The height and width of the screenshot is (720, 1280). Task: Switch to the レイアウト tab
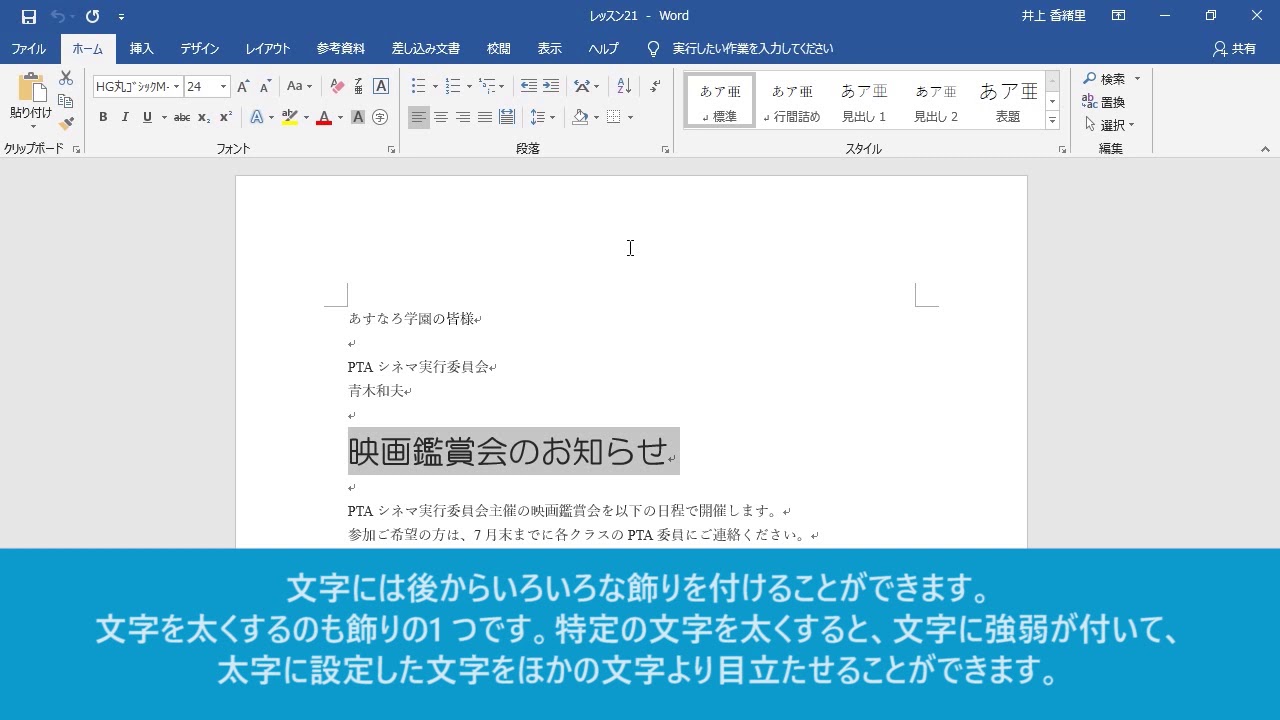(x=268, y=48)
